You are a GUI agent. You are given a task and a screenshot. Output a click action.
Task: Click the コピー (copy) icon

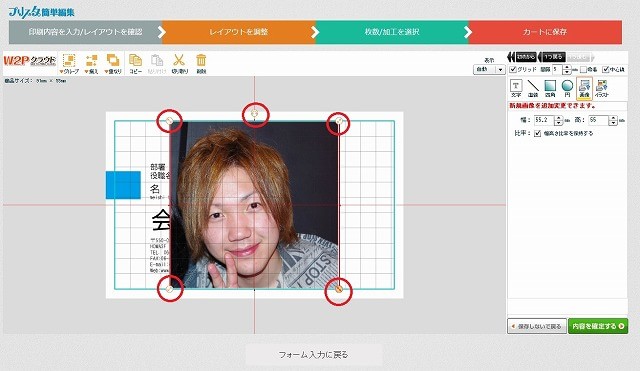136,64
